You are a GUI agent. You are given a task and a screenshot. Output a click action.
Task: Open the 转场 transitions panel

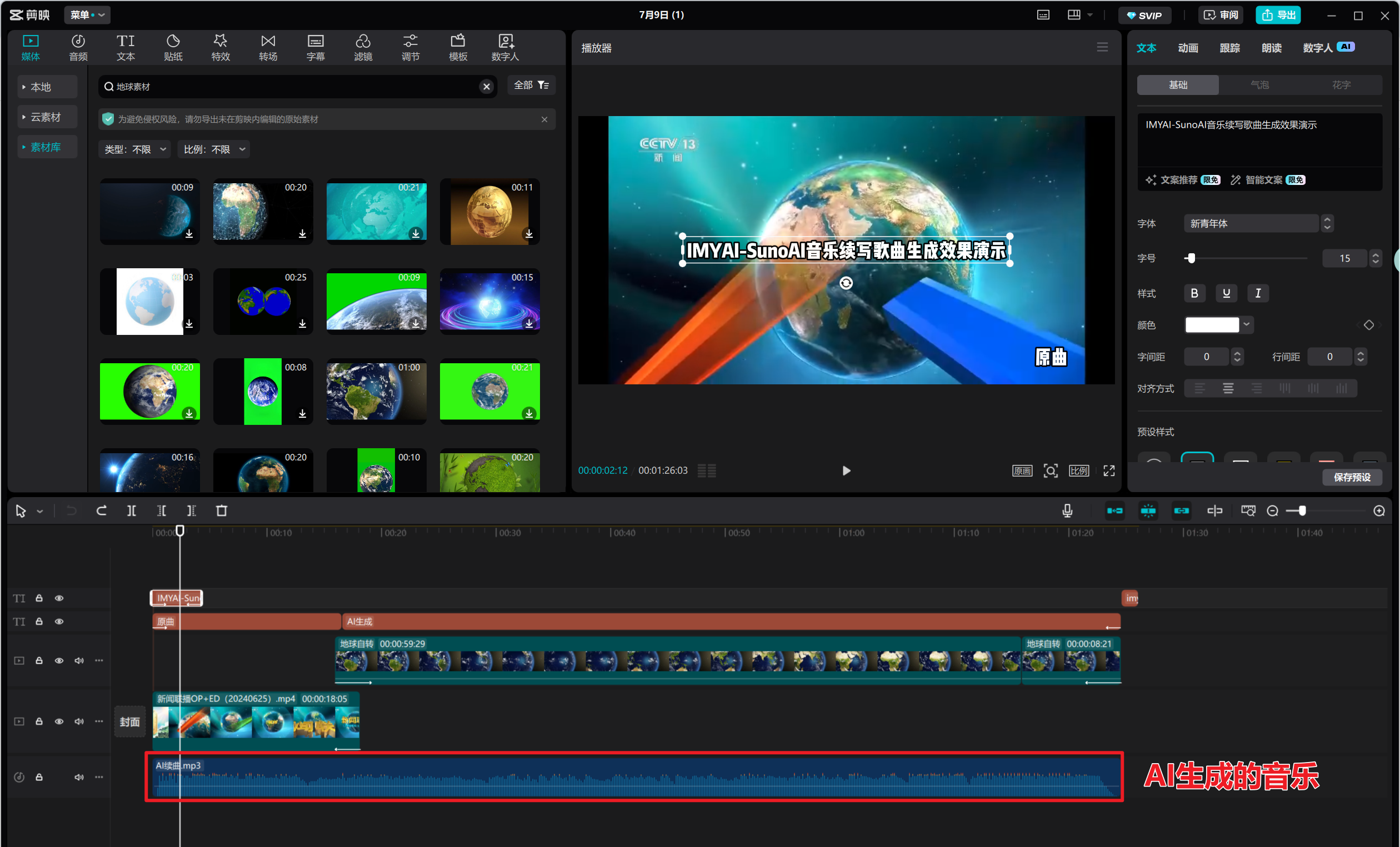tap(268, 47)
